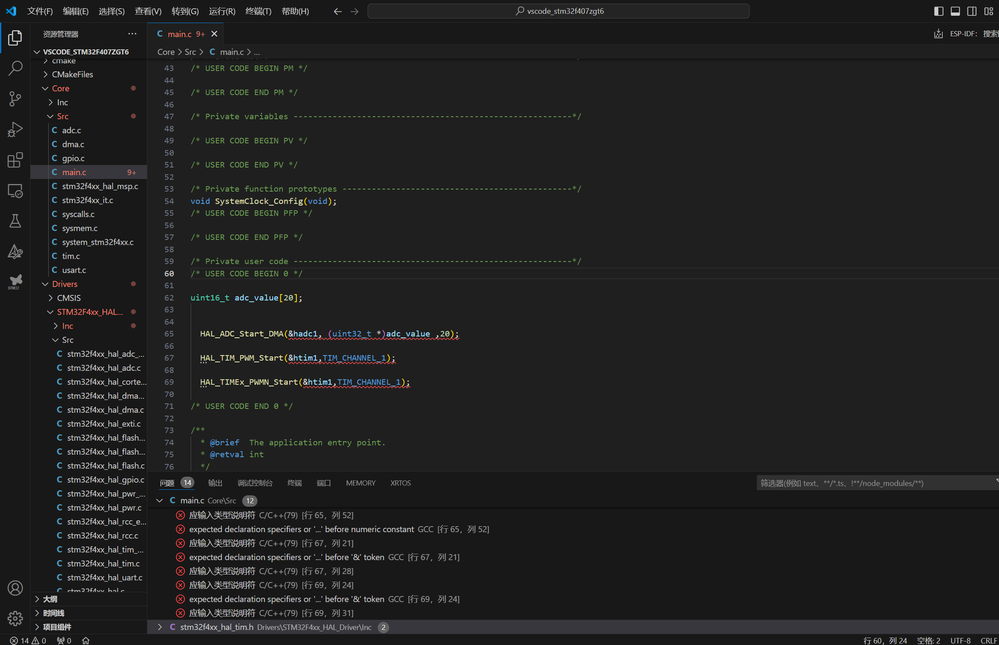Toggle the primary side bar layout button
The width and height of the screenshot is (999, 645).
pos(938,11)
